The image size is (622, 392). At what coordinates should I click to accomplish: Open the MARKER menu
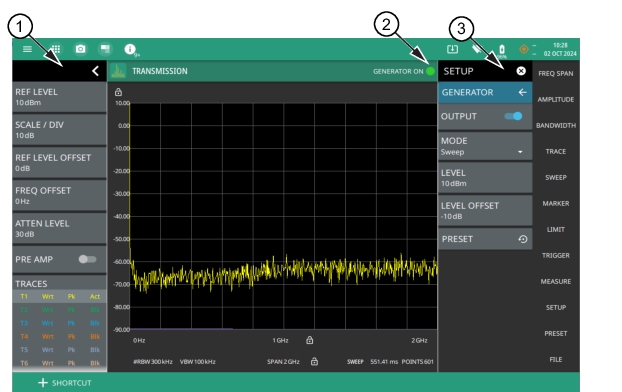(555, 204)
